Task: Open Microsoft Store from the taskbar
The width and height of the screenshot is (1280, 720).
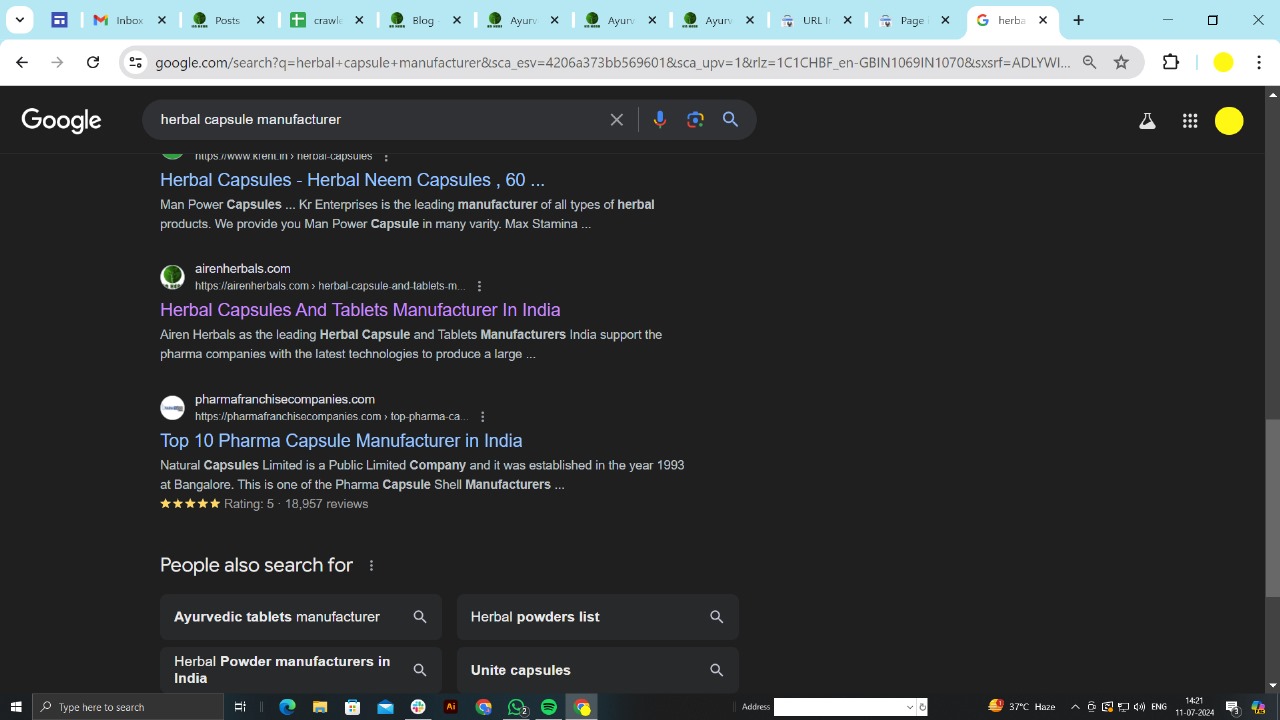Action: [x=352, y=707]
